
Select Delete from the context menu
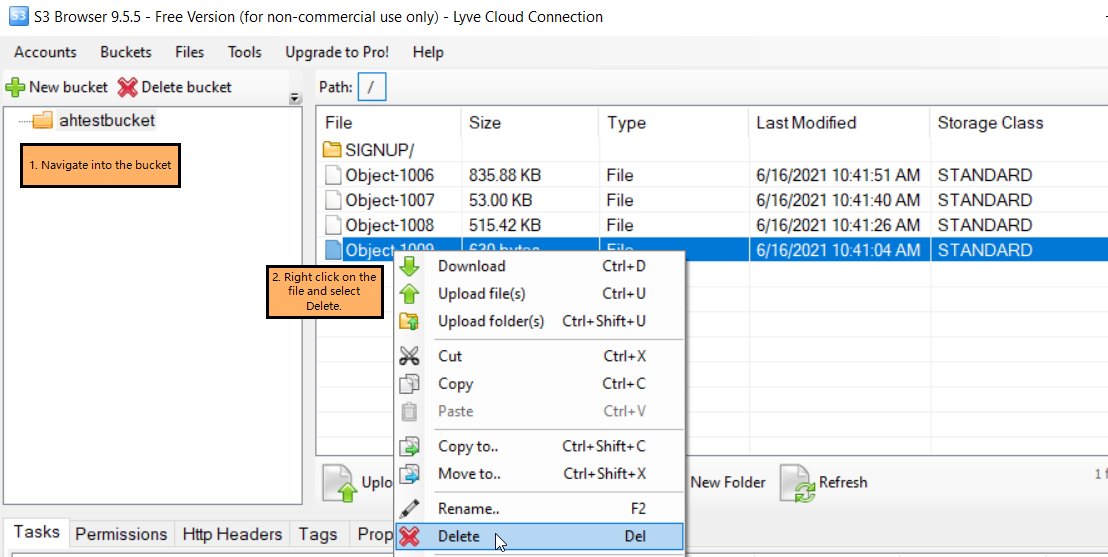click(459, 537)
